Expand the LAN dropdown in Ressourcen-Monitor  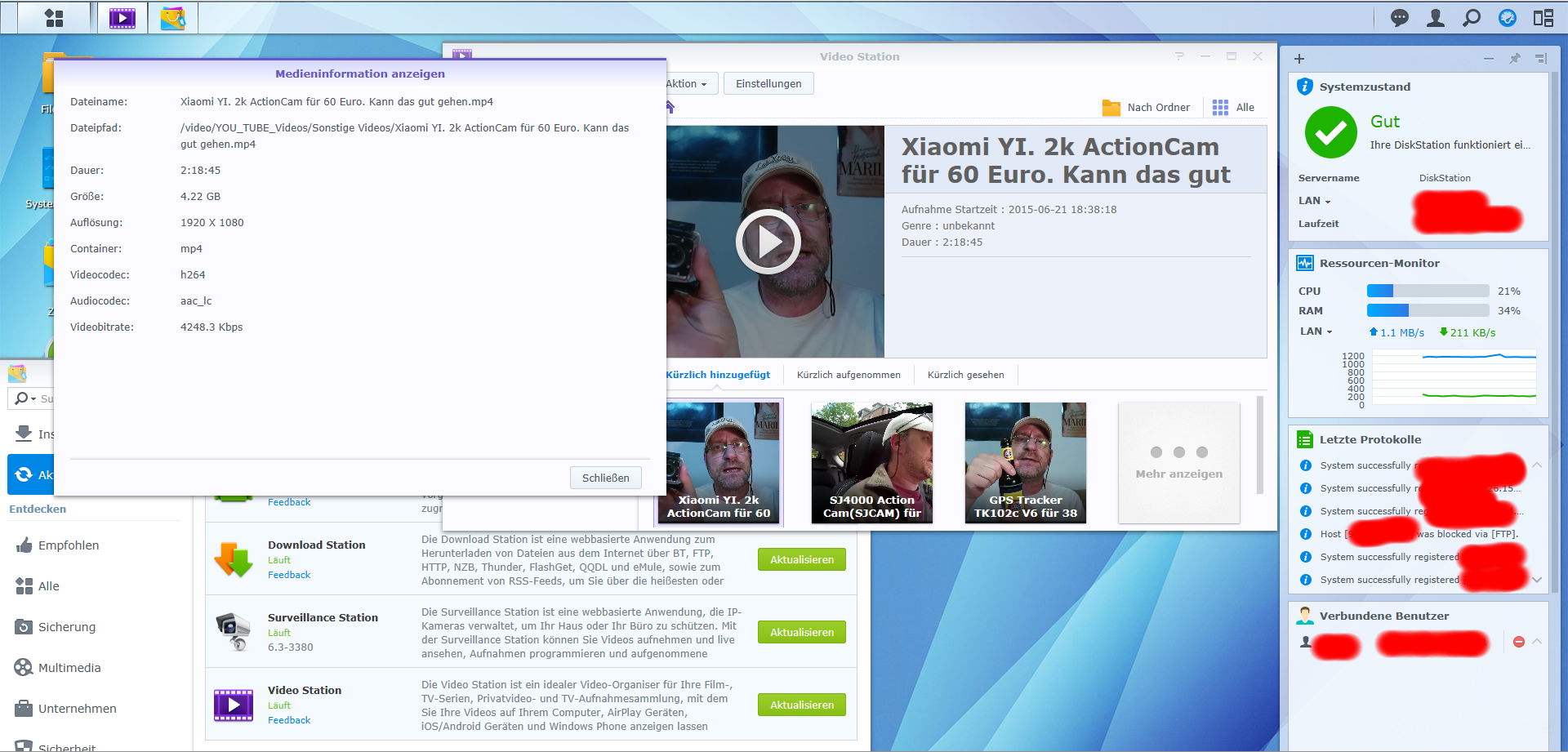pos(1316,332)
